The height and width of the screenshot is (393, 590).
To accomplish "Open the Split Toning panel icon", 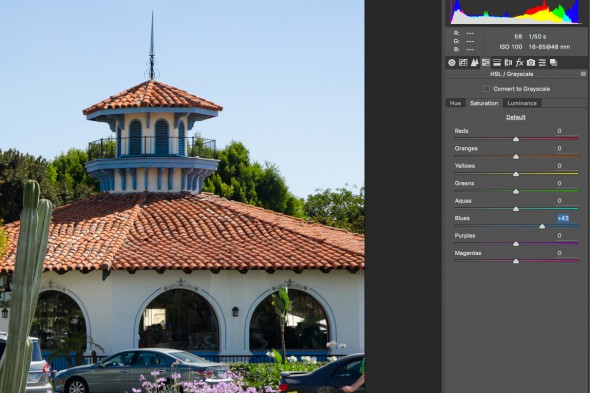I will click(x=497, y=62).
